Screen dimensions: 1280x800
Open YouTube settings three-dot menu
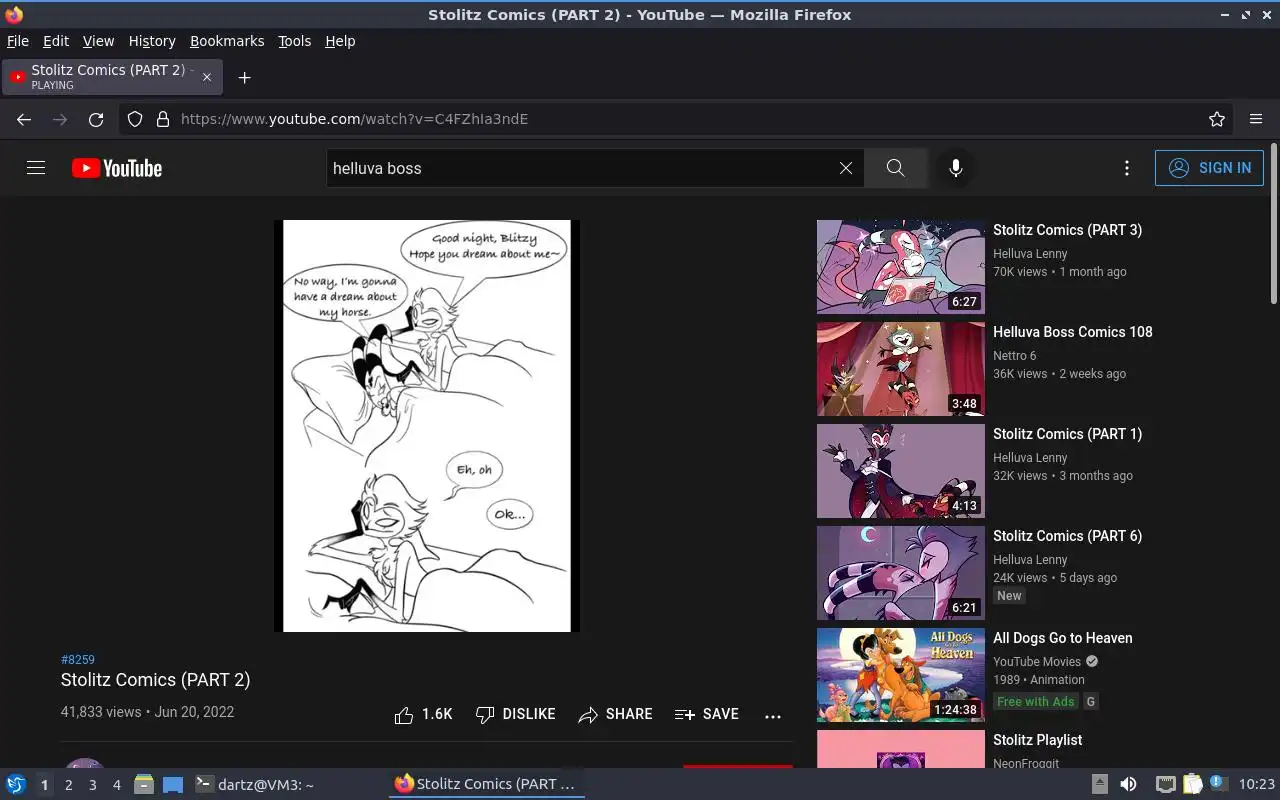click(1127, 168)
